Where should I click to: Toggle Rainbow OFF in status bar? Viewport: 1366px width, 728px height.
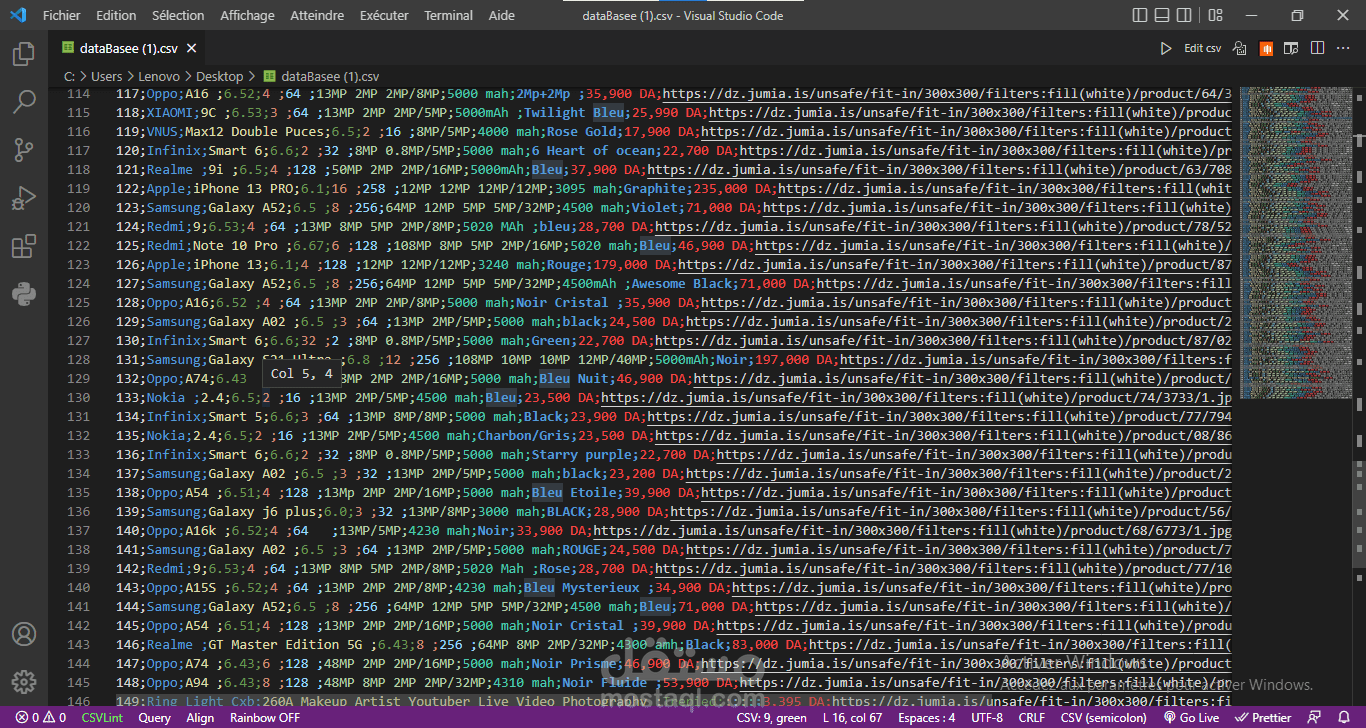point(265,717)
